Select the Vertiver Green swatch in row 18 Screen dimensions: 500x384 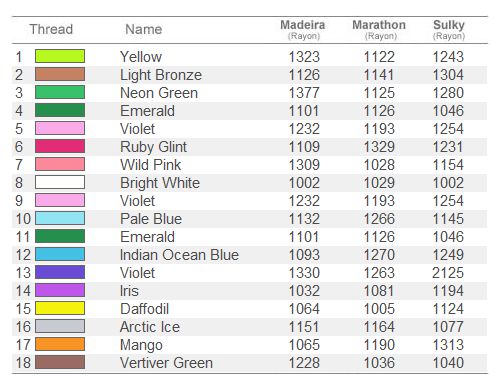pos(60,362)
